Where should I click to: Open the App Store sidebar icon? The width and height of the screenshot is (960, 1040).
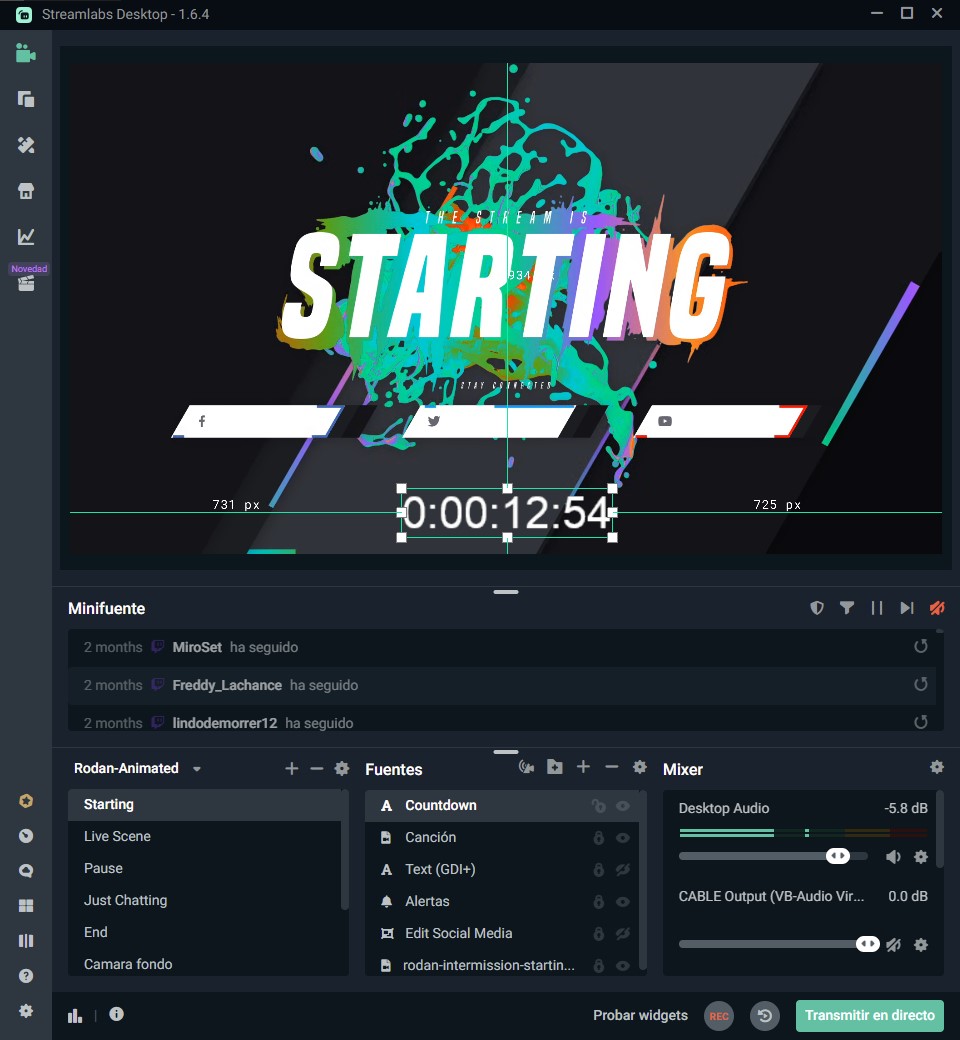pos(26,191)
